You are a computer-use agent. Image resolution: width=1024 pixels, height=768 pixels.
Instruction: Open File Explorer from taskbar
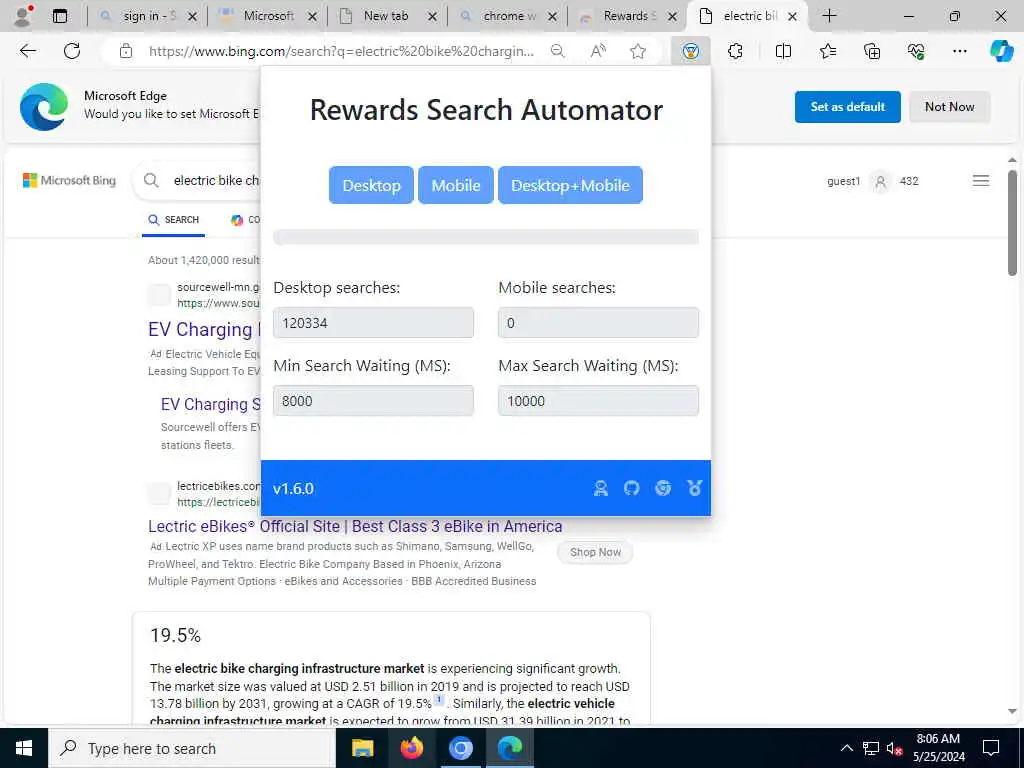coord(362,748)
